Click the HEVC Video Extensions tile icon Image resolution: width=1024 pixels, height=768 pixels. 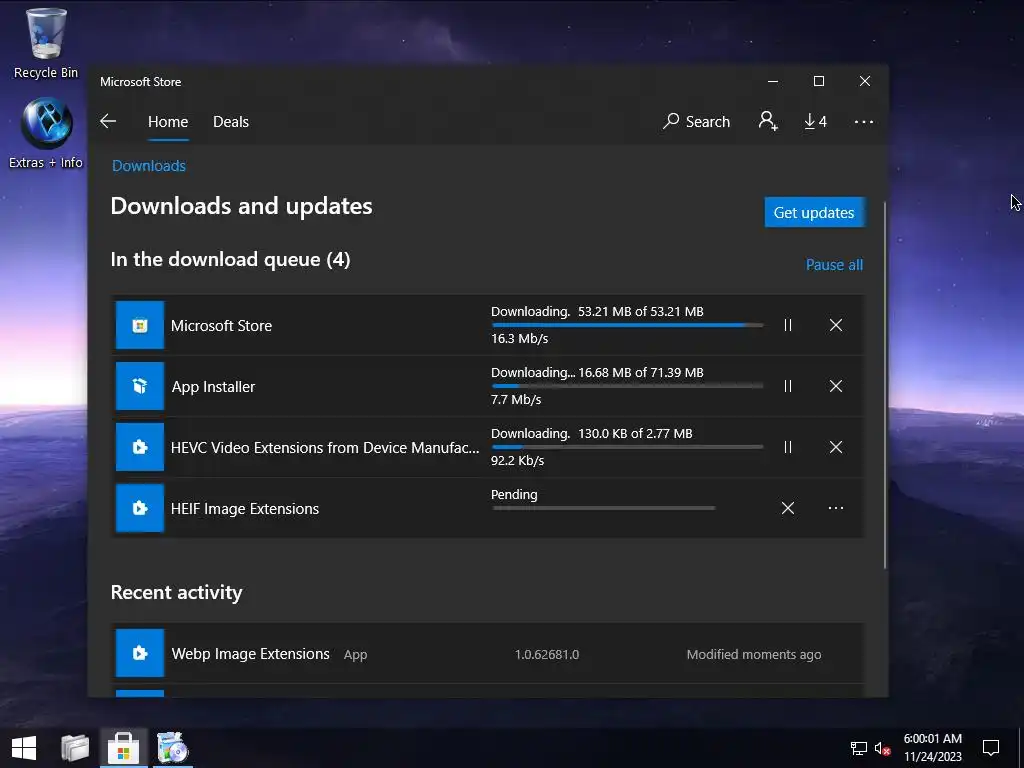point(140,447)
